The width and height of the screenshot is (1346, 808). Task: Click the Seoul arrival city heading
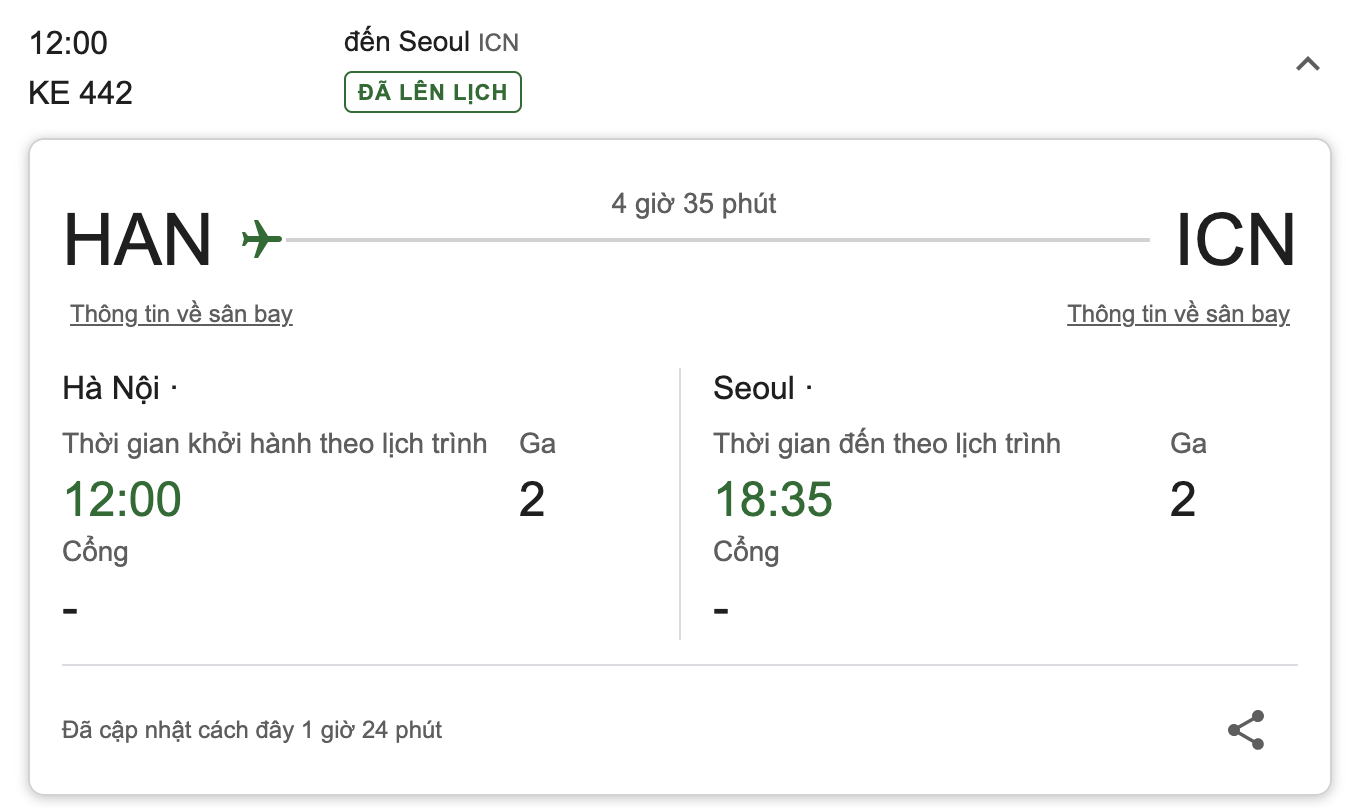point(754,388)
